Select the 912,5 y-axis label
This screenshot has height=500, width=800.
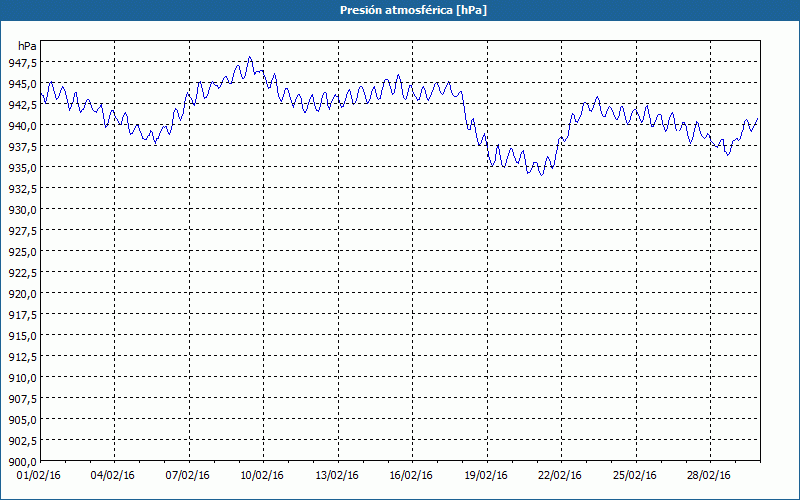click(x=22, y=357)
